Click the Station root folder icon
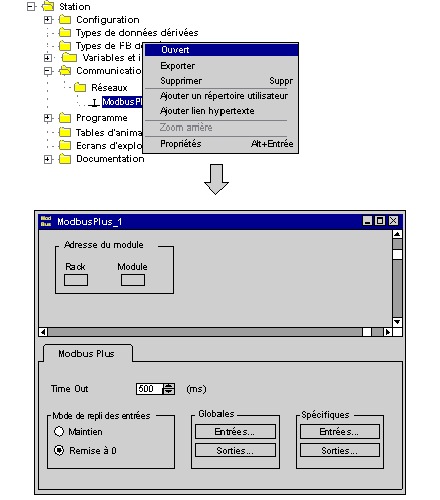Viewport: 440px width, 500px height. click(48, 6)
